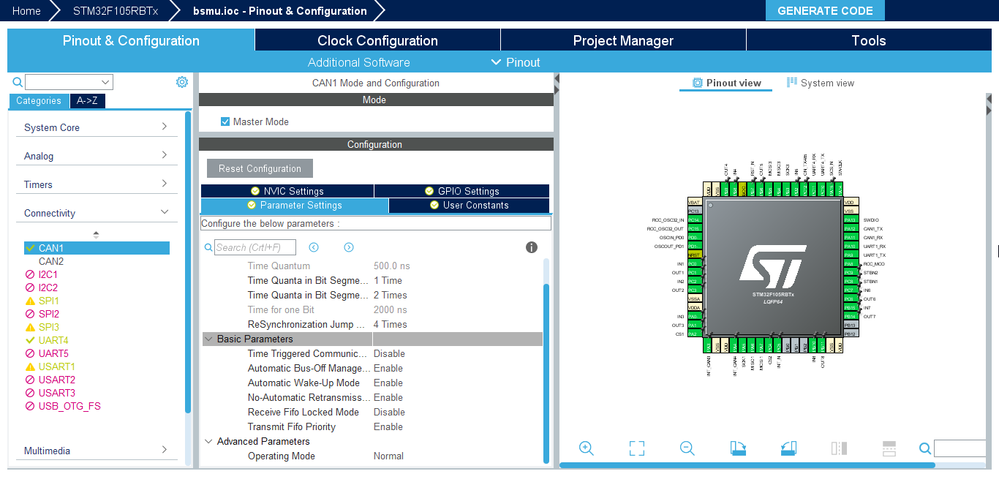This screenshot has width=999, height=477.
Task: Show parameter info with the i icon
Action: tap(531, 247)
